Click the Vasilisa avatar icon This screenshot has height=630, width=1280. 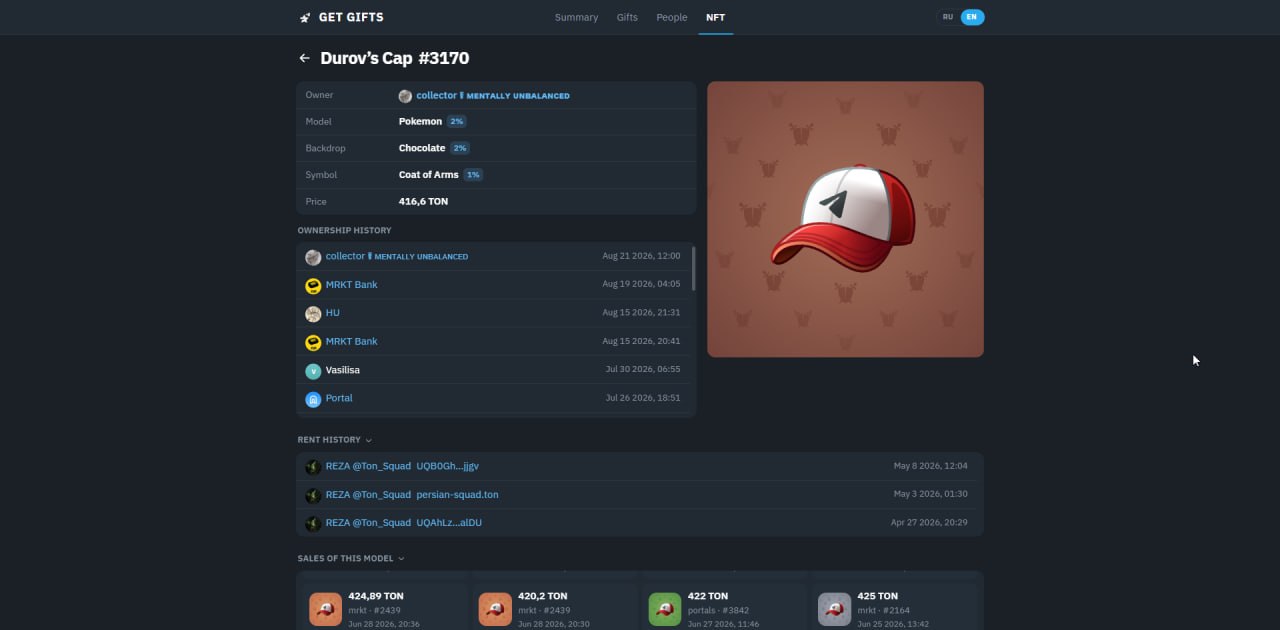click(x=313, y=371)
